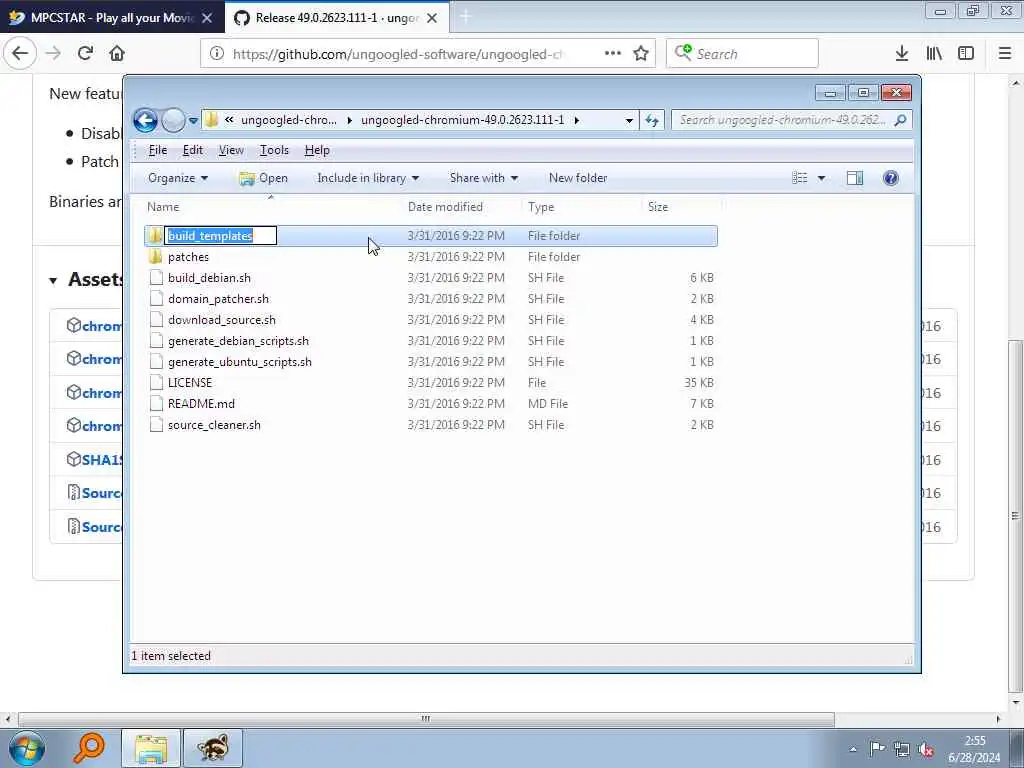Click Explorer's blue Back arrow button
Image resolution: width=1024 pixels, height=768 pixels.
146,120
